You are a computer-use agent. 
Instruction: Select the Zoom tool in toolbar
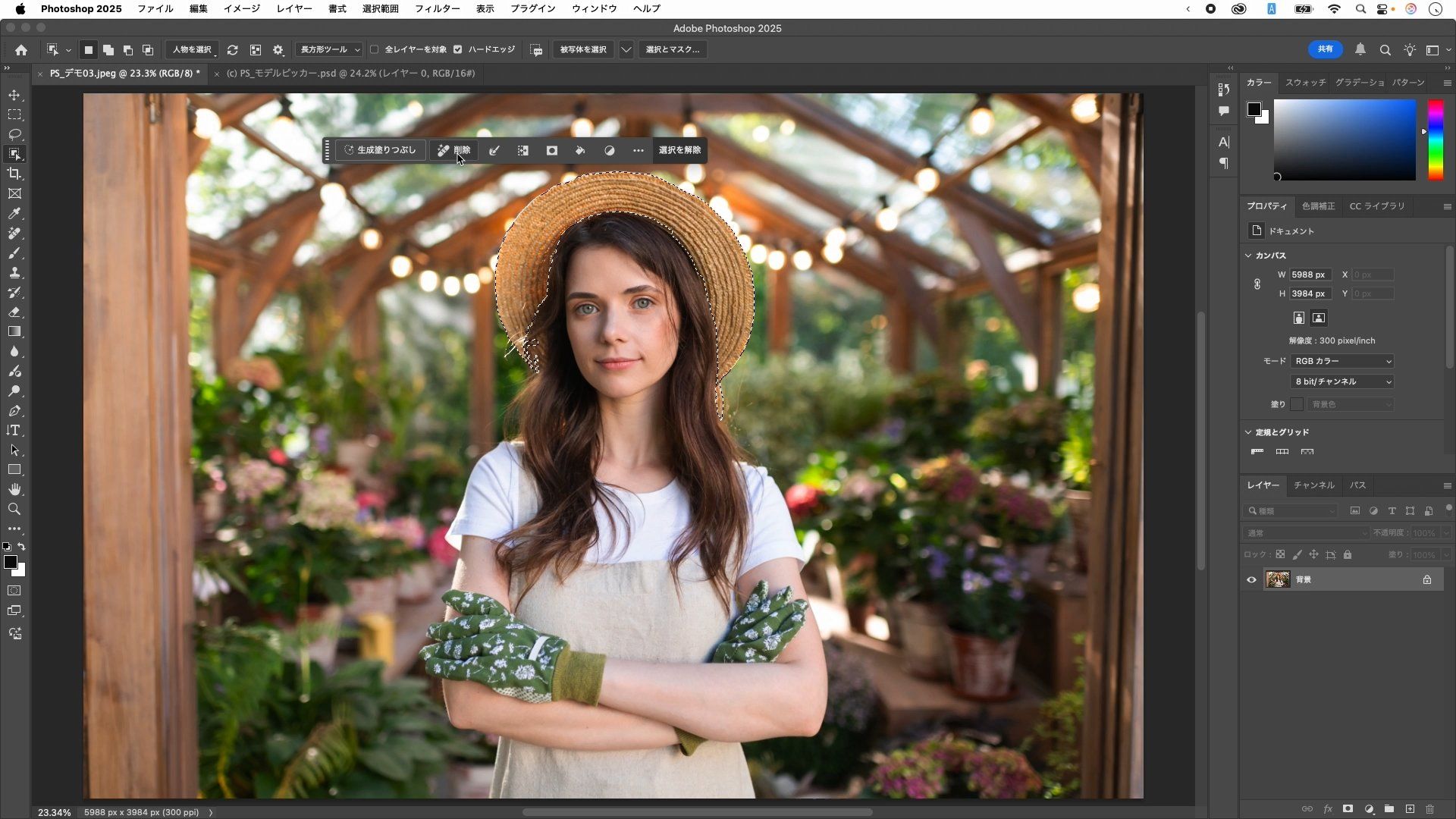(x=14, y=510)
